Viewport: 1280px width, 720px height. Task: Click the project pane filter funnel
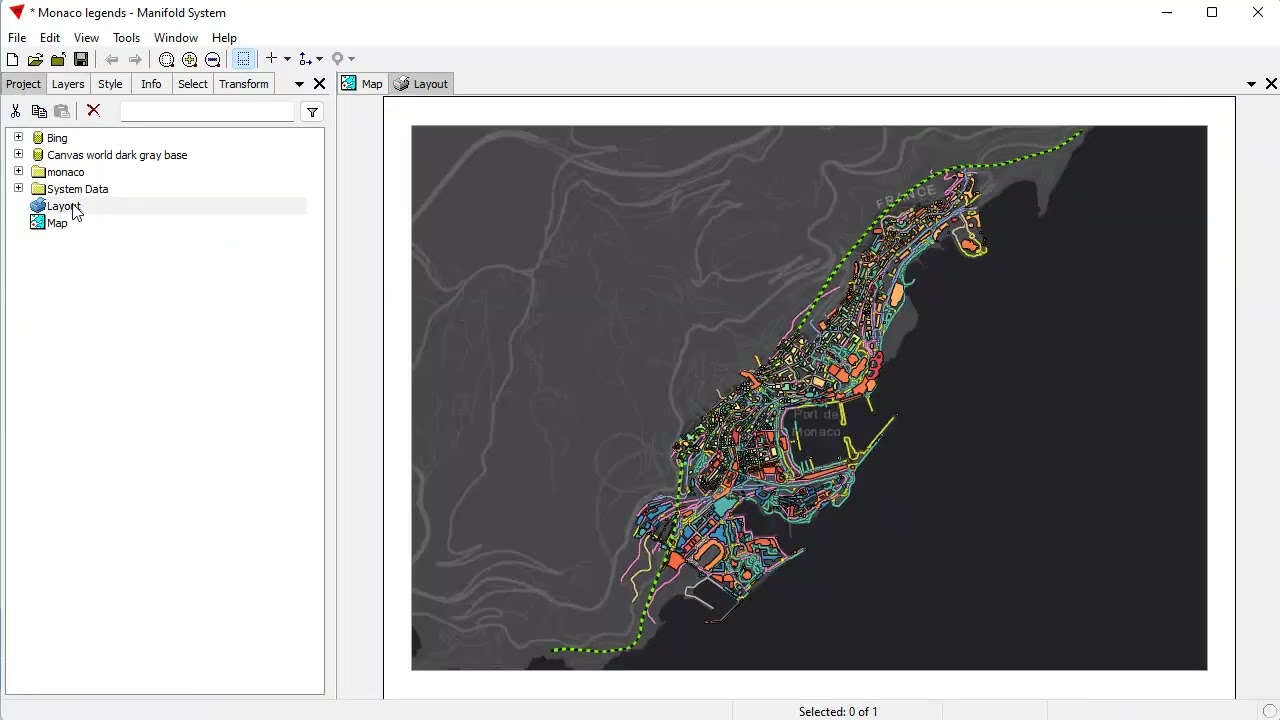click(x=312, y=112)
